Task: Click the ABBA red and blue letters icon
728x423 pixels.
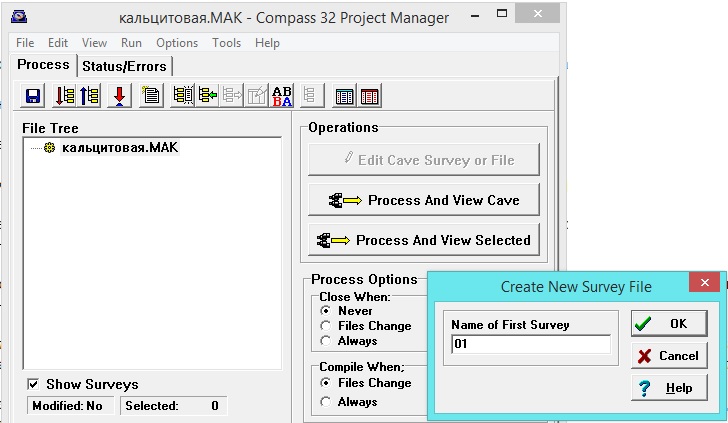Action: click(x=283, y=96)
